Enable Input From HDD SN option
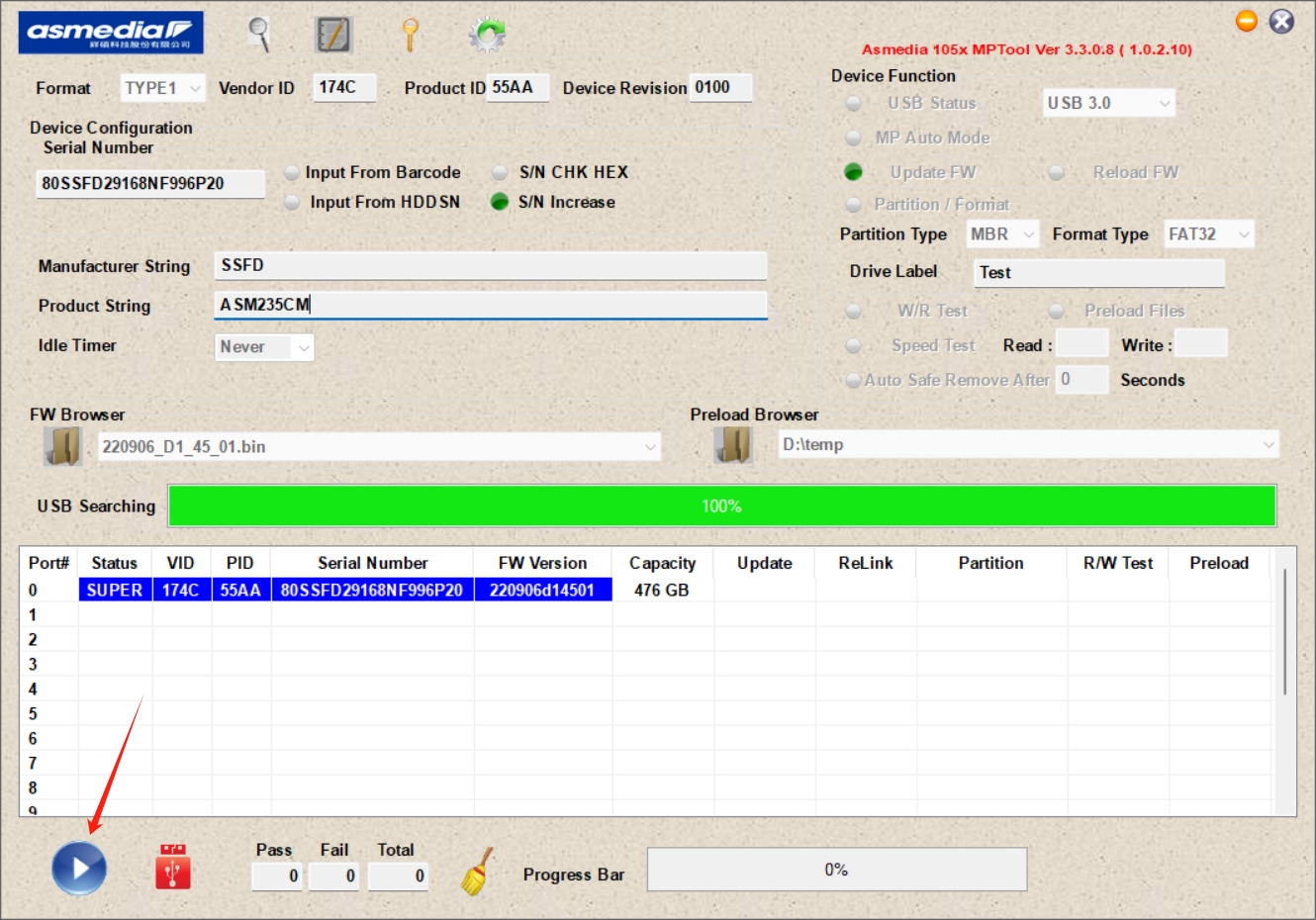The image size is (1316, 920). [x=292, y=203]
